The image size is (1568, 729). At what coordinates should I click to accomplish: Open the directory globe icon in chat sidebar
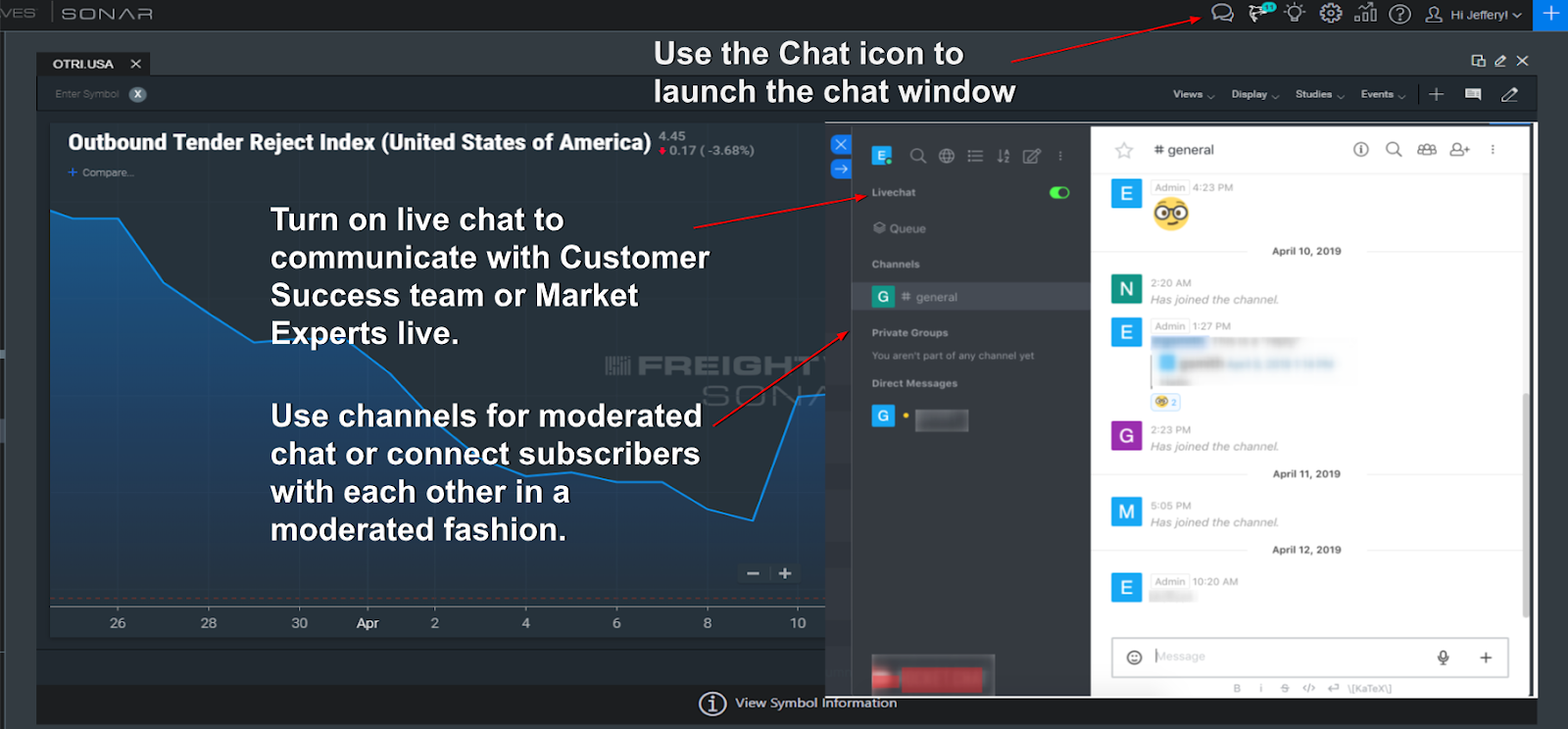click(x=947, y=156)
